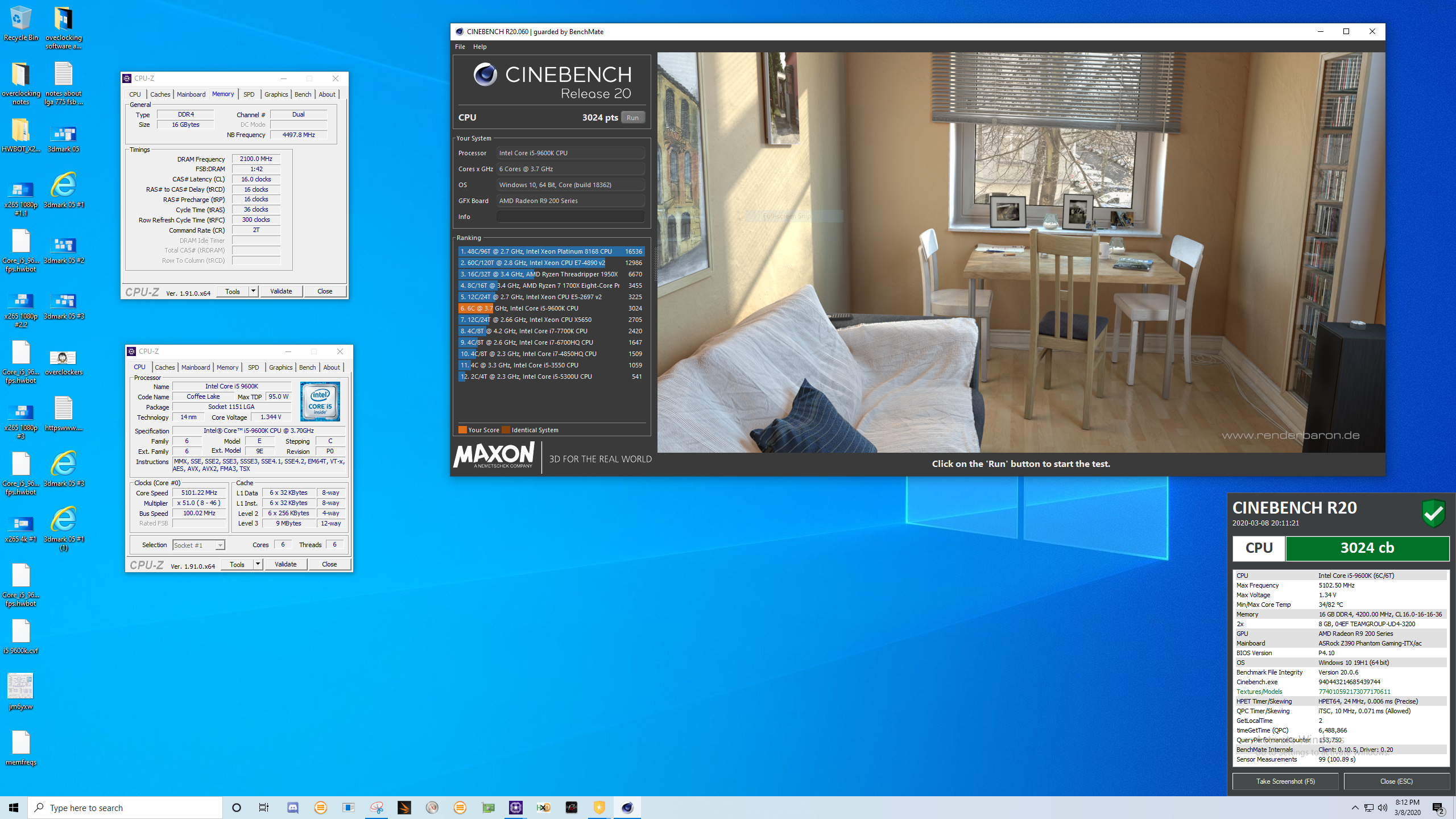Viewport: 1456px width, 819px height.
Task: Open the 'oveclocking software a...' folder icon
Action: (x=64, y=27)
